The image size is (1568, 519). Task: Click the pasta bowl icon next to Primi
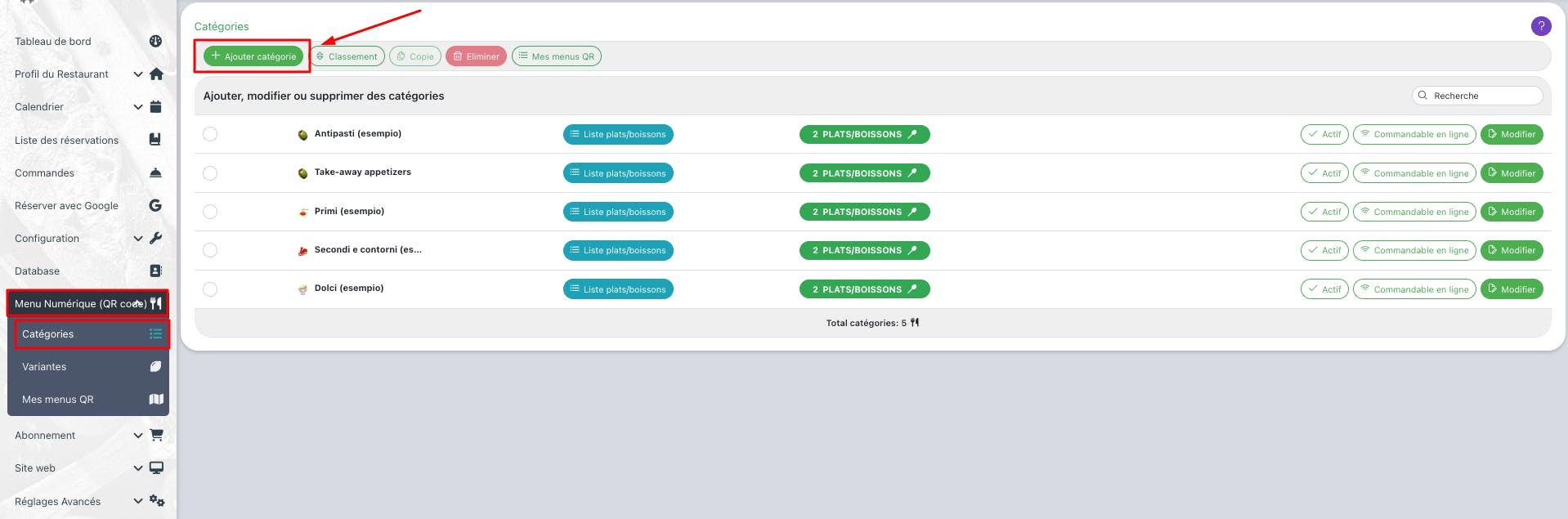point(303,212)
